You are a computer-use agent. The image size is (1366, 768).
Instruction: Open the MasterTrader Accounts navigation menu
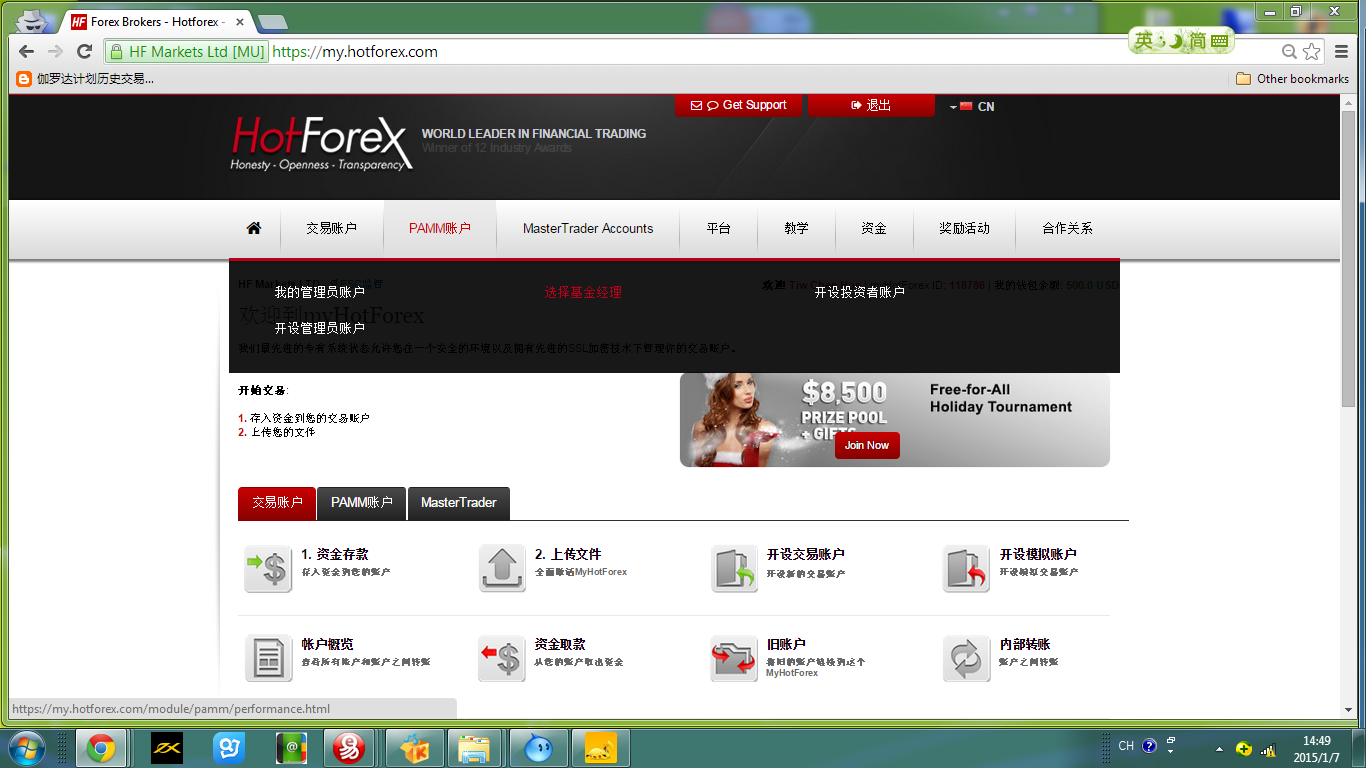click(x=588, y=228)
